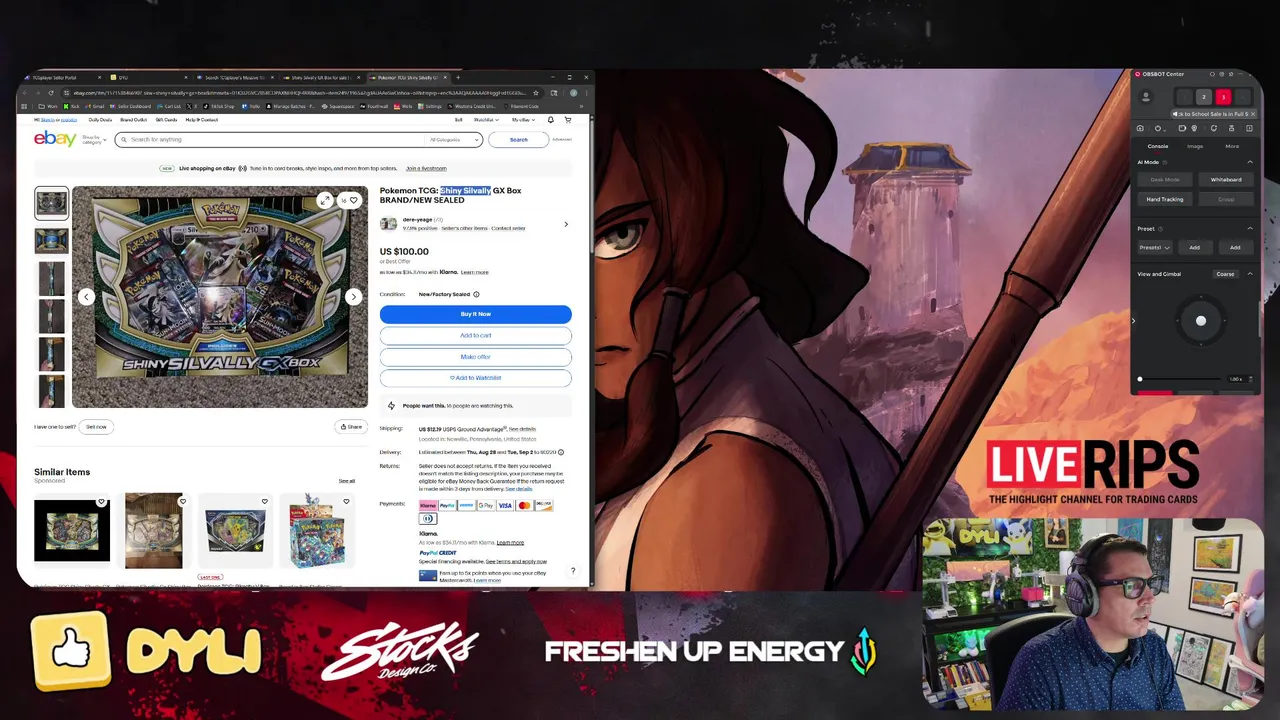
Task: Expand the OBSBOT side panel arrow
Action: [1133, 321]
